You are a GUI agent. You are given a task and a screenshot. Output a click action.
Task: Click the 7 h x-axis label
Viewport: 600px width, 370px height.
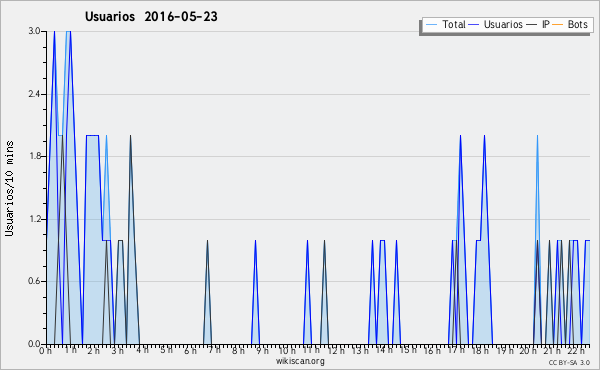pos(215,350)
